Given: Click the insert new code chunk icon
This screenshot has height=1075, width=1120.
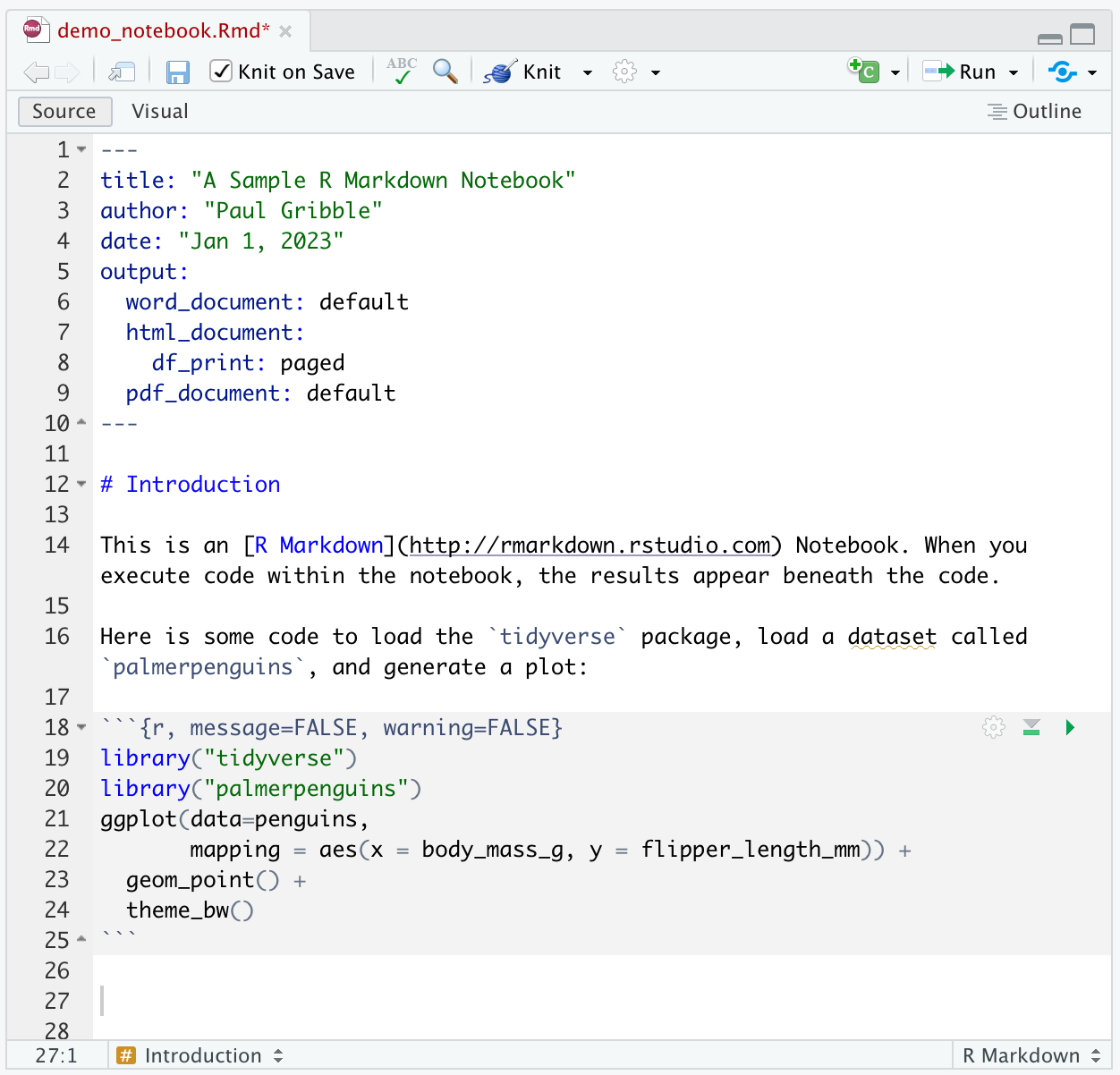Looking at the screenshot, I should tap(864, 71).
